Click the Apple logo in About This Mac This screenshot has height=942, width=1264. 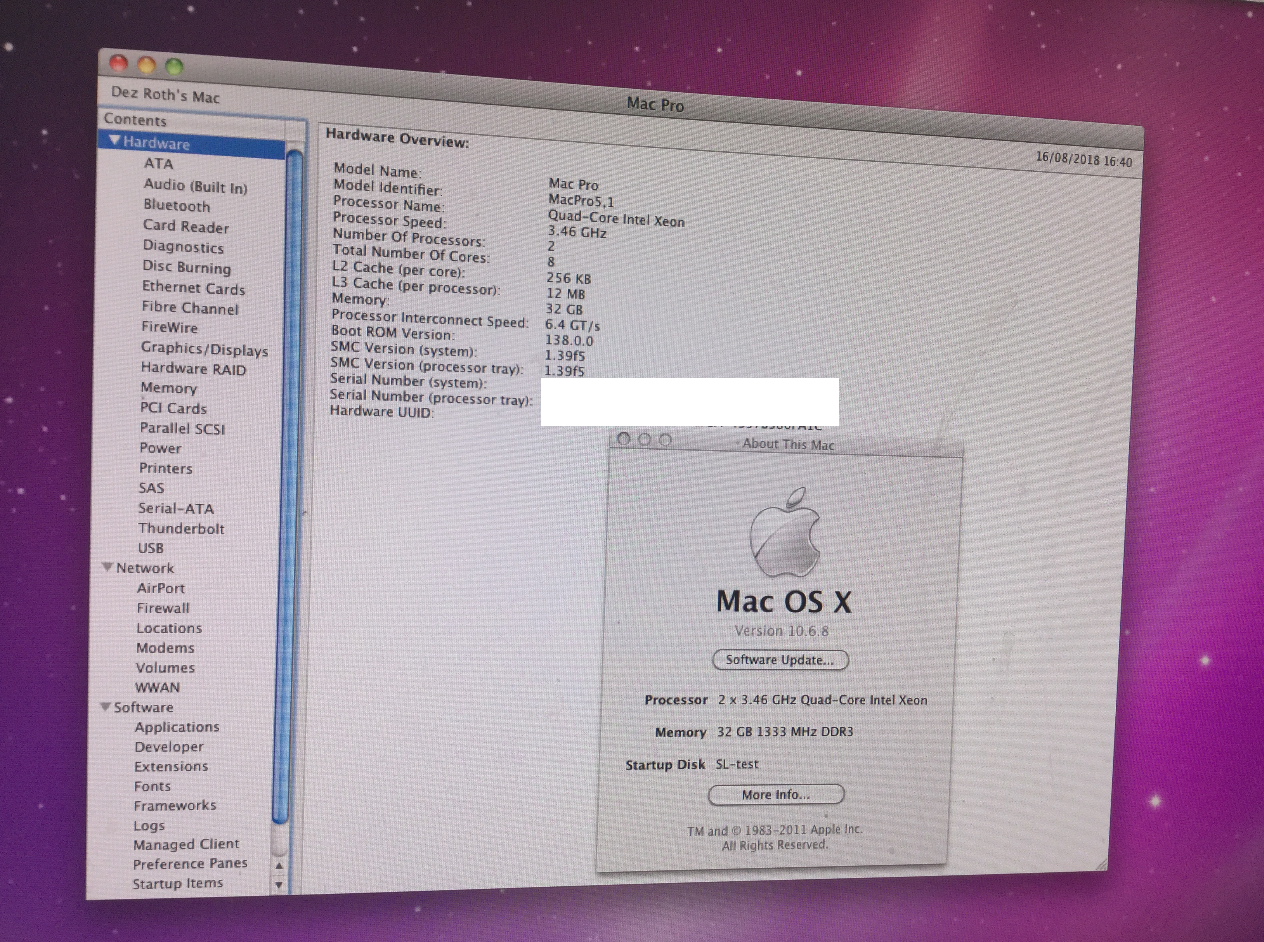coord(786,532)
